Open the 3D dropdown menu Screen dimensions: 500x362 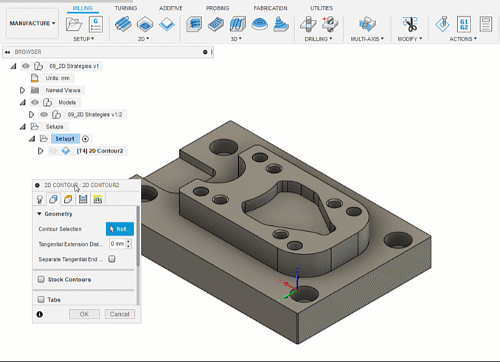point(236,39)
